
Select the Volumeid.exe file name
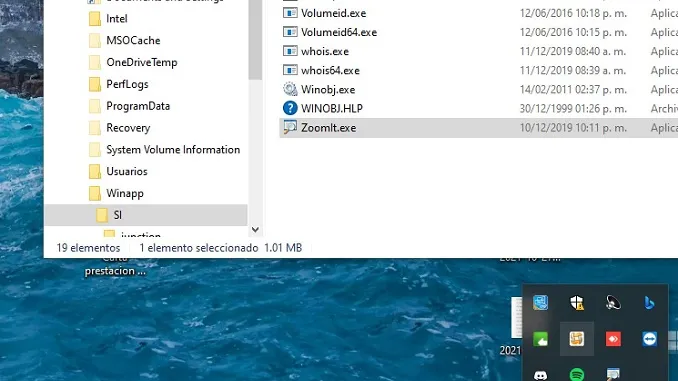tap(333, 13)
